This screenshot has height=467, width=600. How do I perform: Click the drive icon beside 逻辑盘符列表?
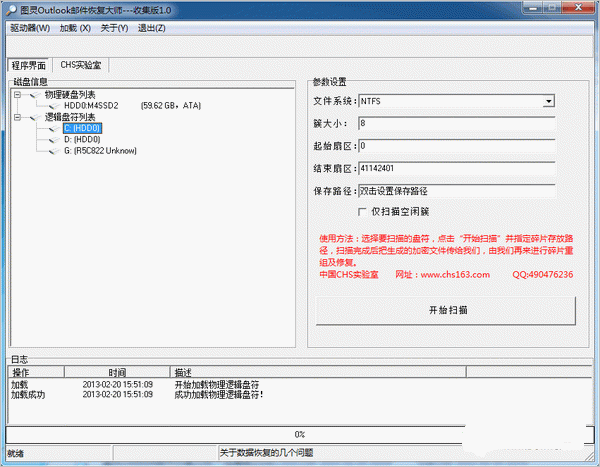tap(35, 117)
